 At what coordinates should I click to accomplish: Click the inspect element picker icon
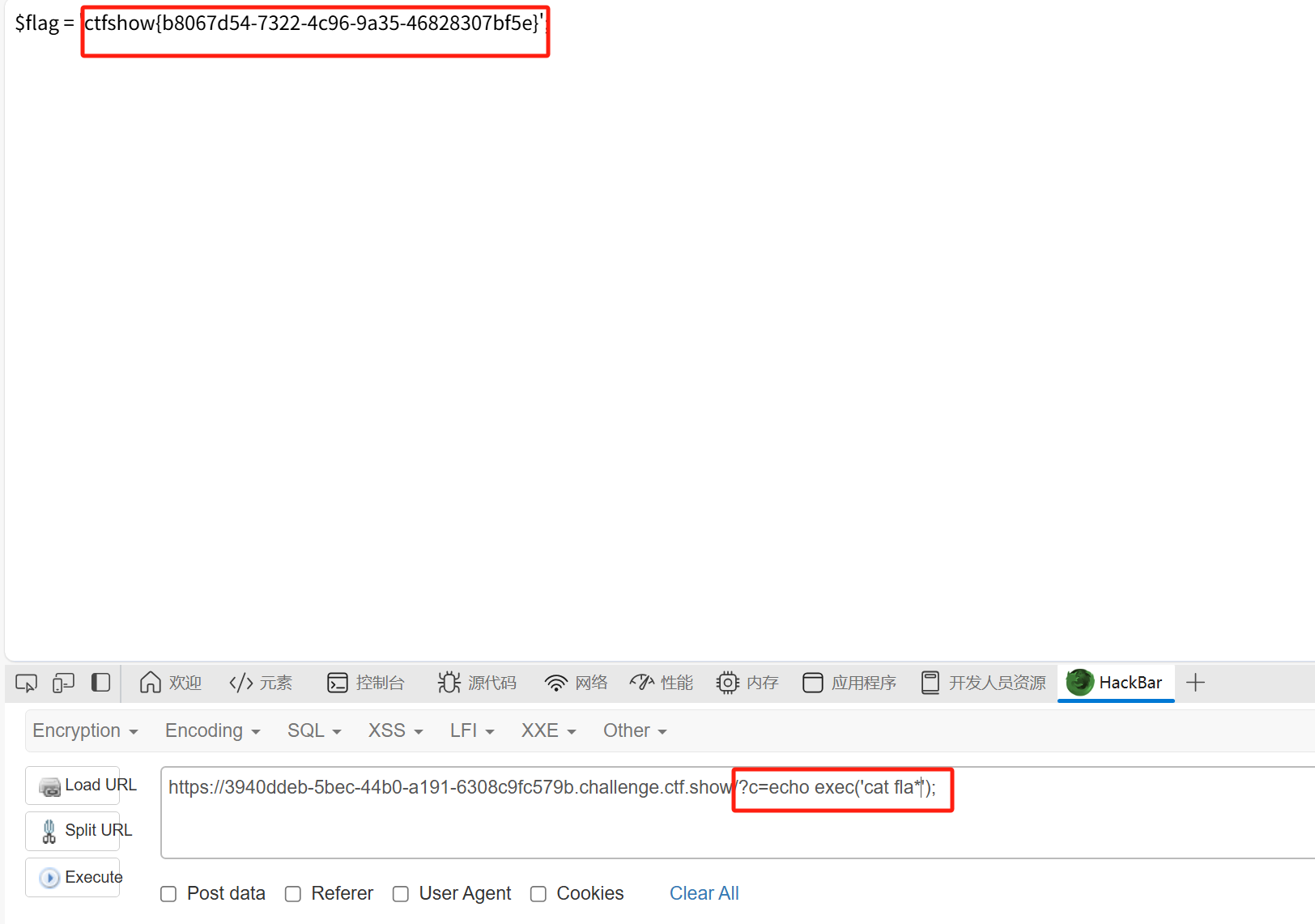pos(26,683)
